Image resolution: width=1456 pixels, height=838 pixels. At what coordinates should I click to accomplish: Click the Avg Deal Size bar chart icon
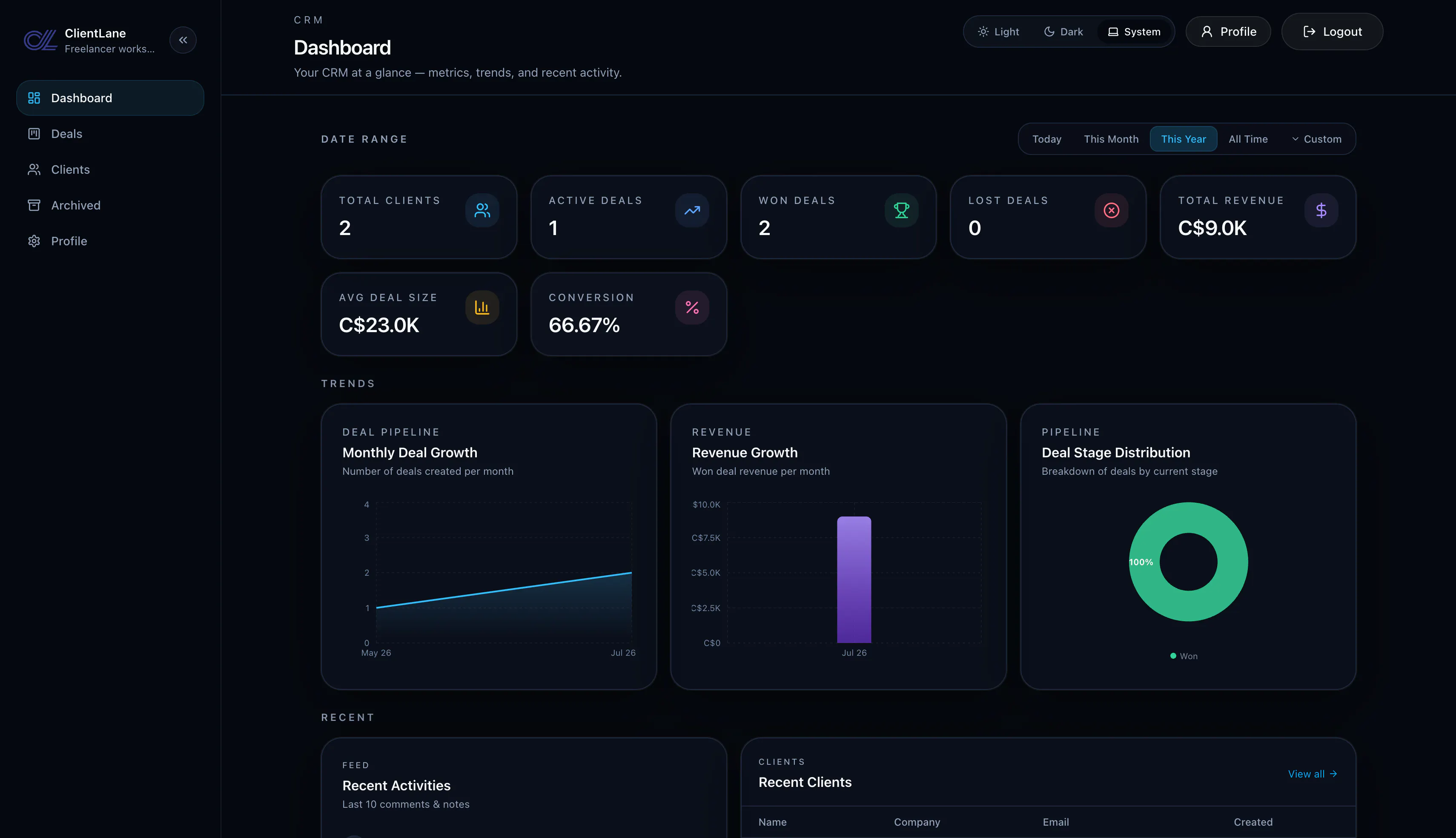[482, 307]
